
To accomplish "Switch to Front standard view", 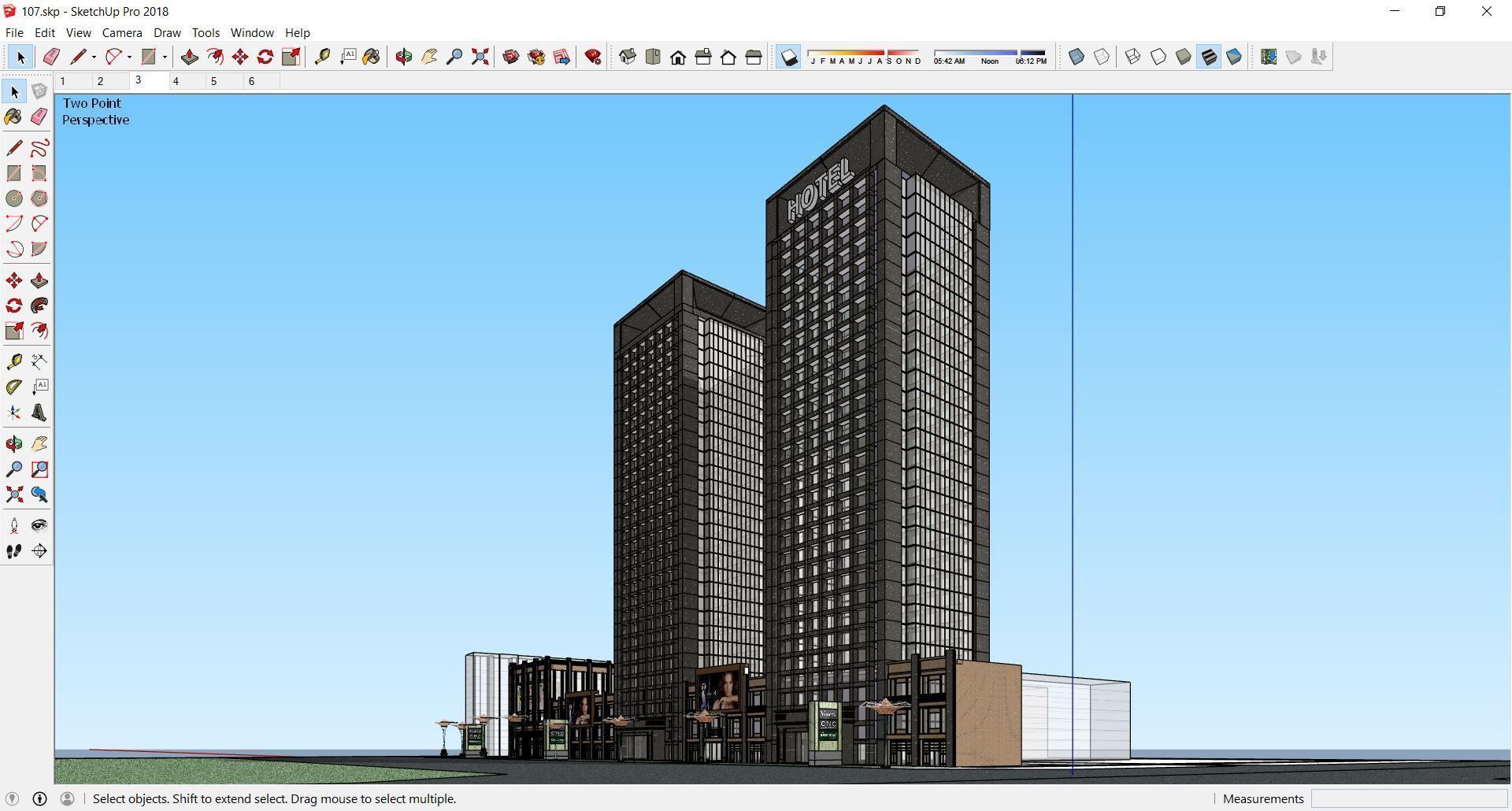I will tap(678, 57).
